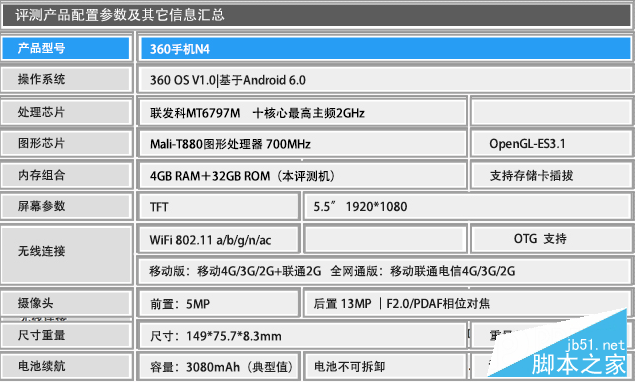The width and height of the screenshot is (635, 382).
Task: Click the '支持存储卡插拔' cell
Action: click(551, 176)
